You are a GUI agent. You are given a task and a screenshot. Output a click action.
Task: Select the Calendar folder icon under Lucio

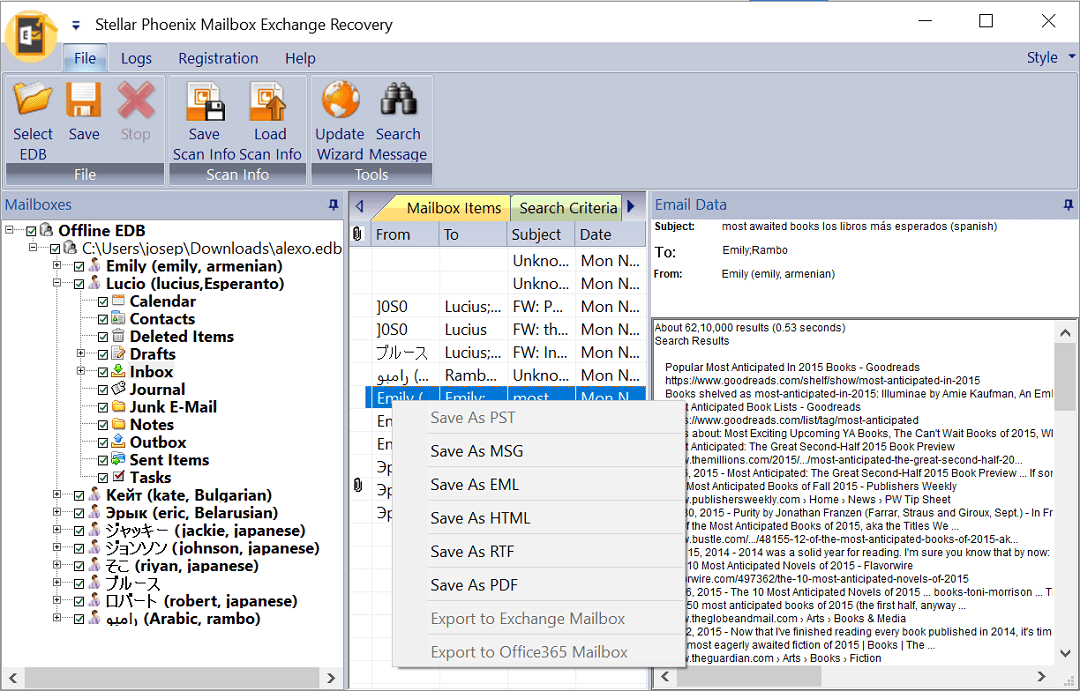(118, 301)
